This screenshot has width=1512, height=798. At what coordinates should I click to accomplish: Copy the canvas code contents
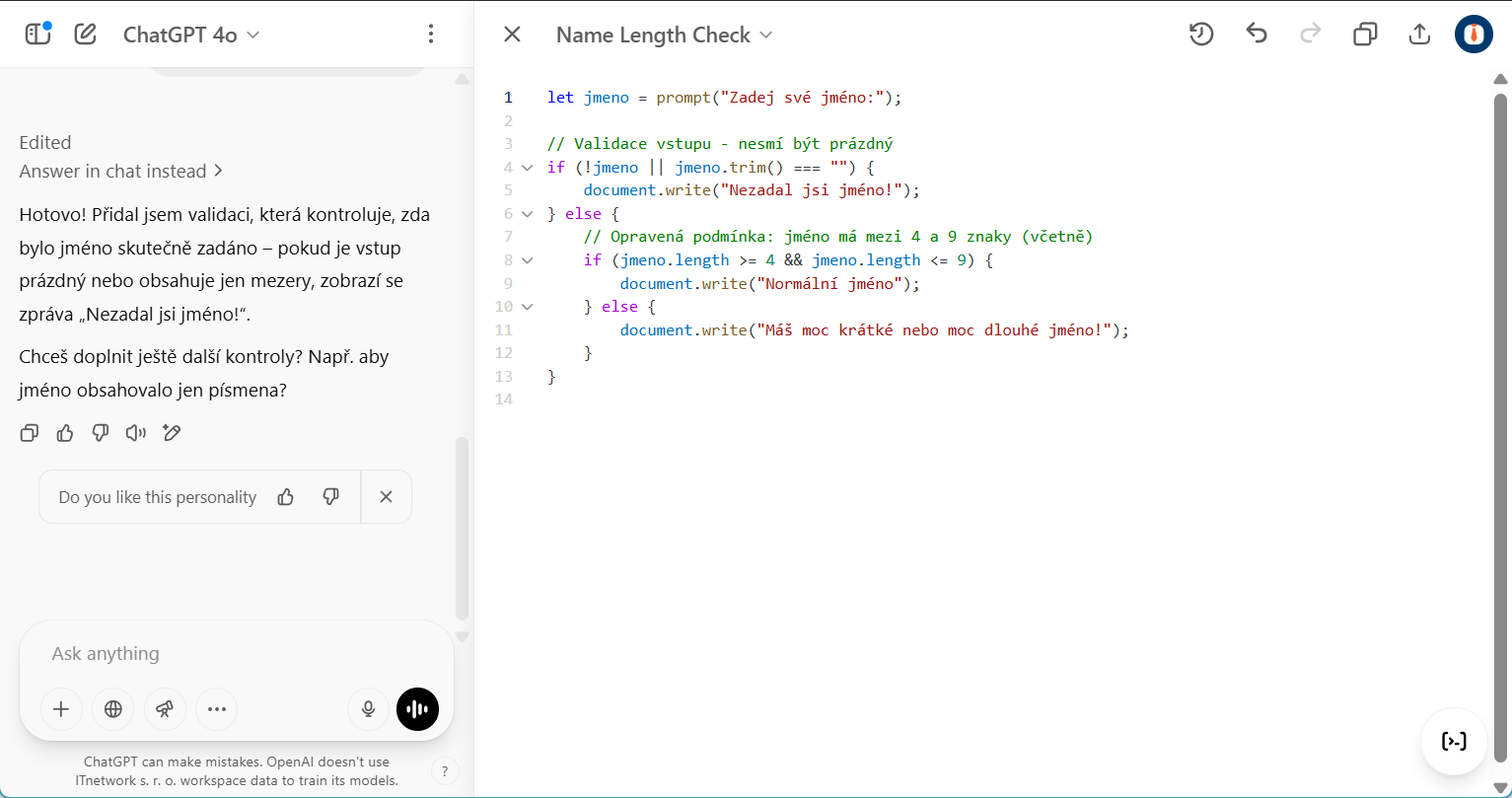tap(1364, 35)
